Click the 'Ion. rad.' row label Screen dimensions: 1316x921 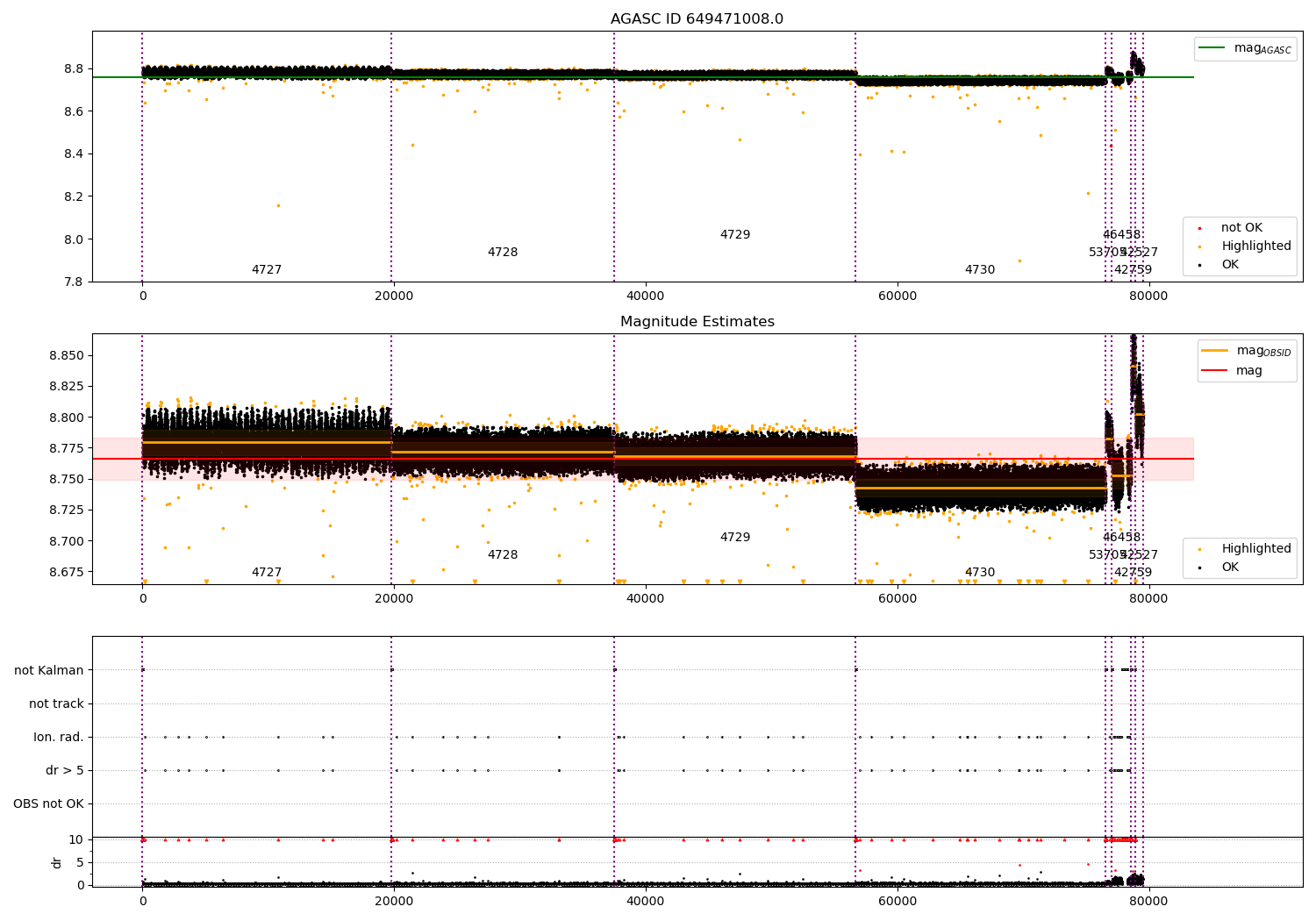59,738
